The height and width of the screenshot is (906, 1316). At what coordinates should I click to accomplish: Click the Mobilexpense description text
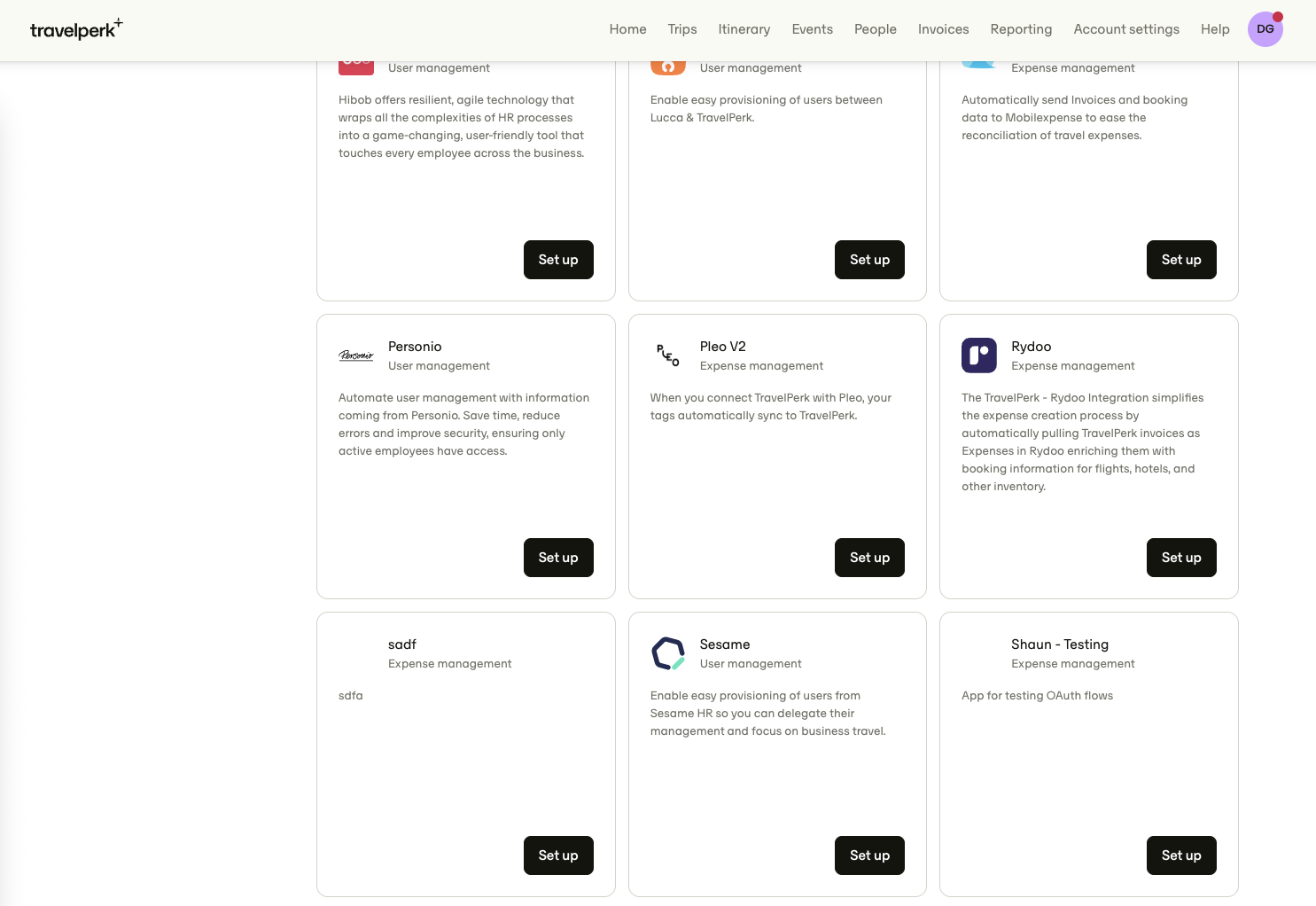click(x=1075, y=118)
